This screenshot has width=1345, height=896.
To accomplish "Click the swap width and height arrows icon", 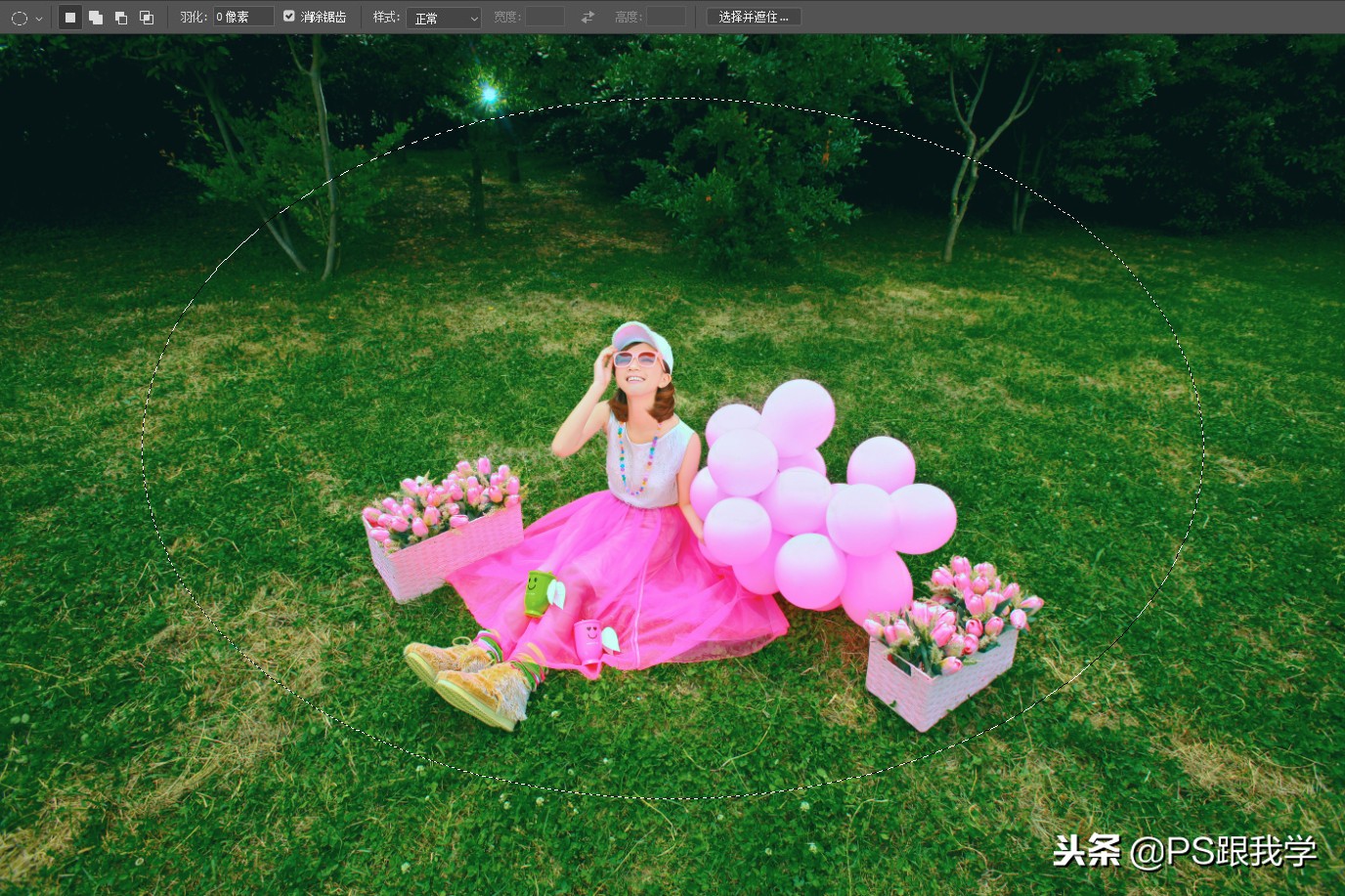I will coord(586,16).
